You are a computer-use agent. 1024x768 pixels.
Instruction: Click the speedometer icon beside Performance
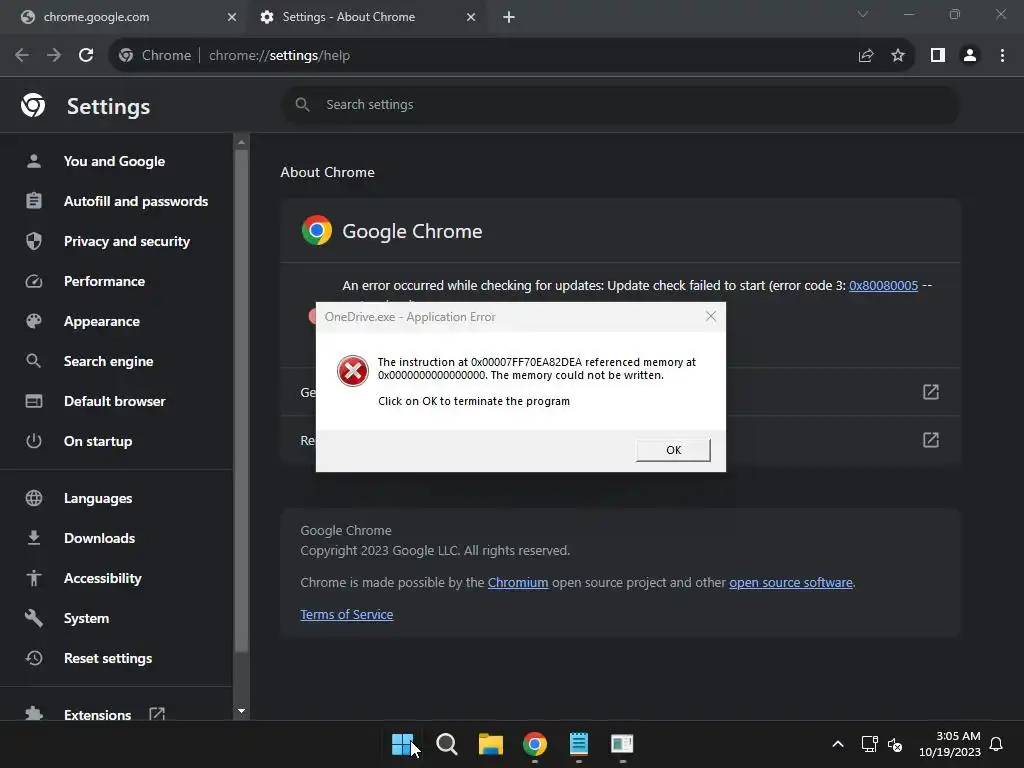(34, 281)
